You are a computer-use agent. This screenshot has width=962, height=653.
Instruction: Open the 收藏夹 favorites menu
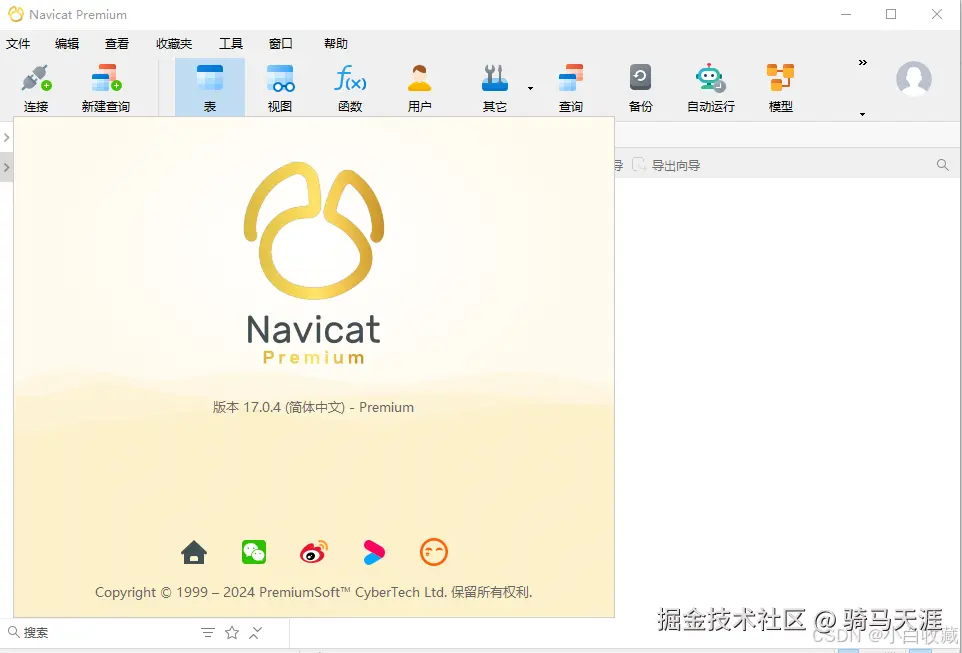174,44
